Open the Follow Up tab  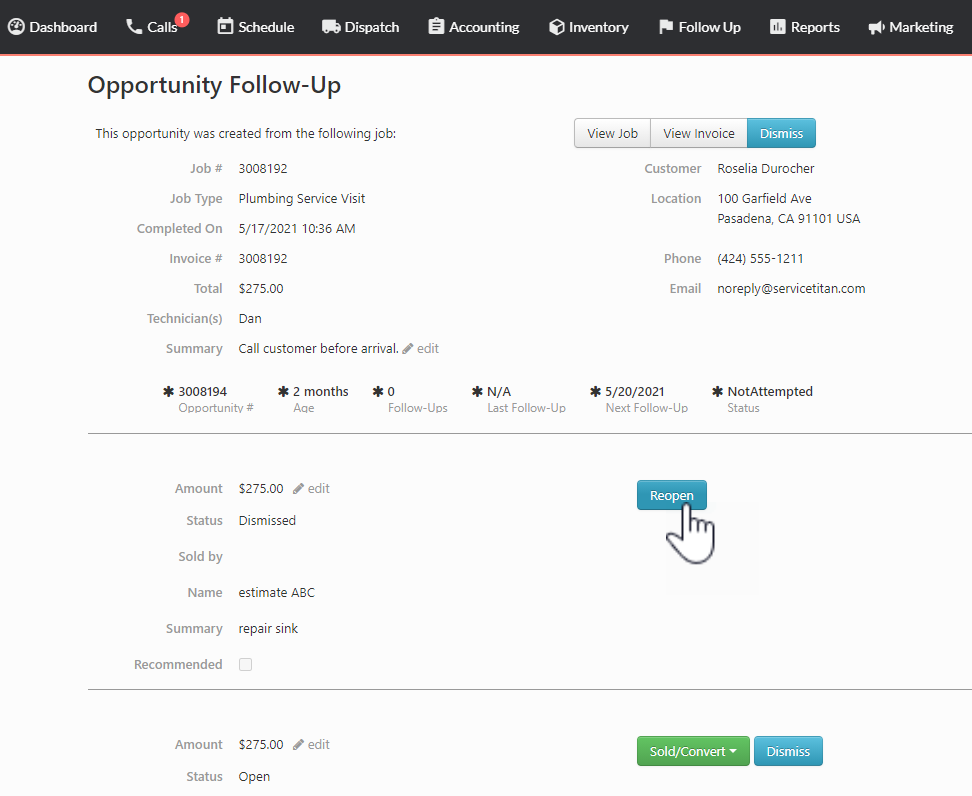pos(700,27)
